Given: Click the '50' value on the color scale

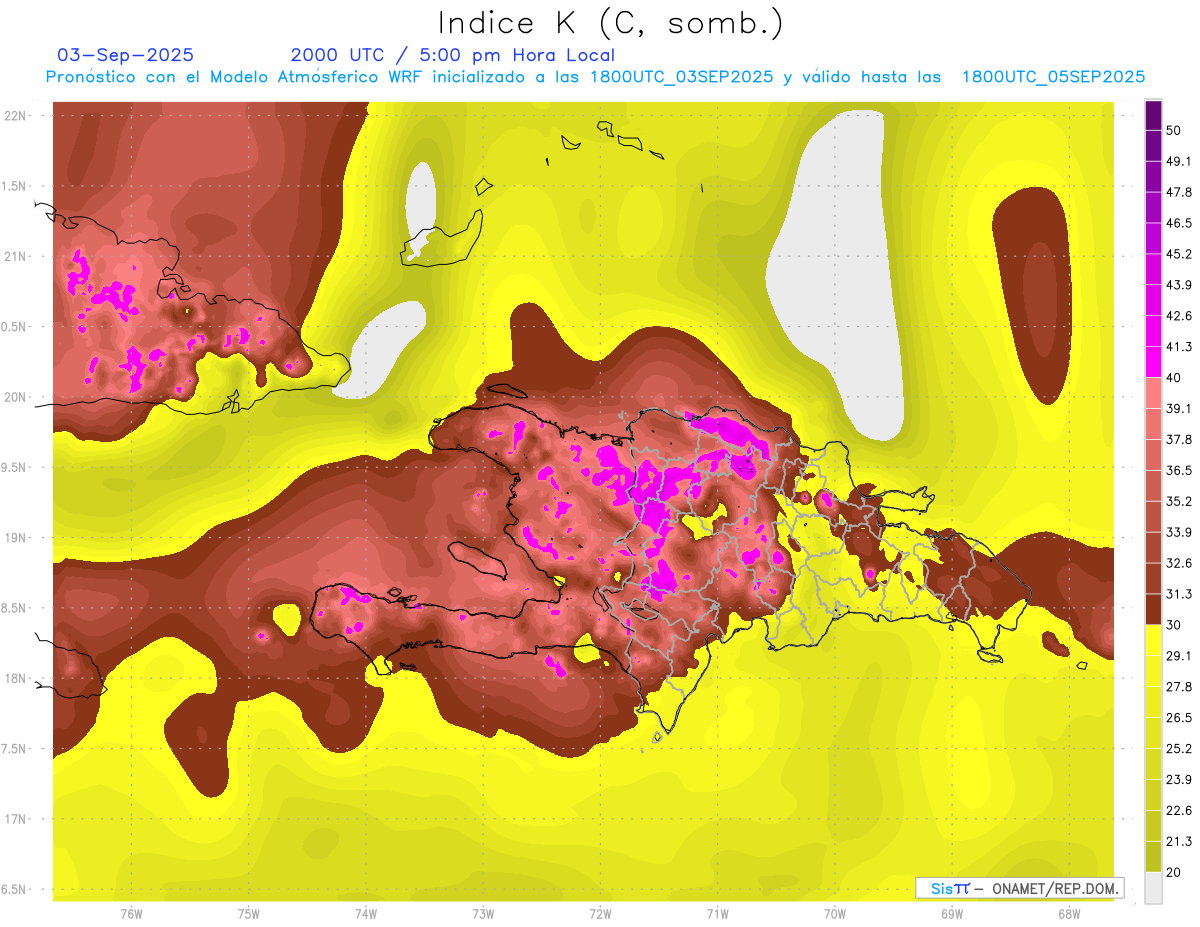Looking at the screenshot, I should pos(1173,131).
